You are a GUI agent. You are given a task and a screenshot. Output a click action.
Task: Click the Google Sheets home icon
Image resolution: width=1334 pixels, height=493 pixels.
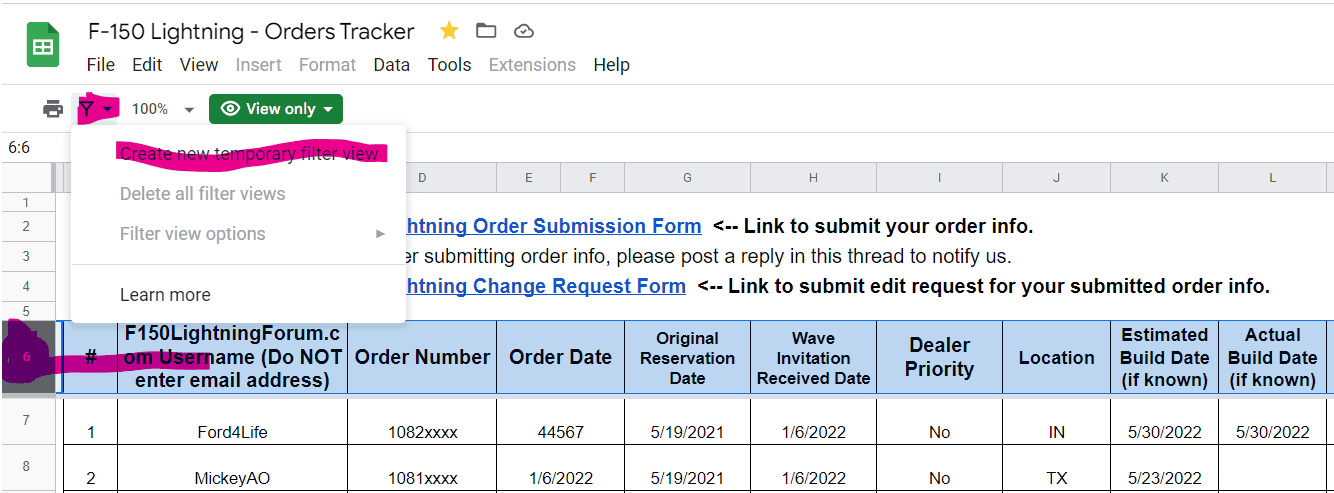tap(44, 47)
